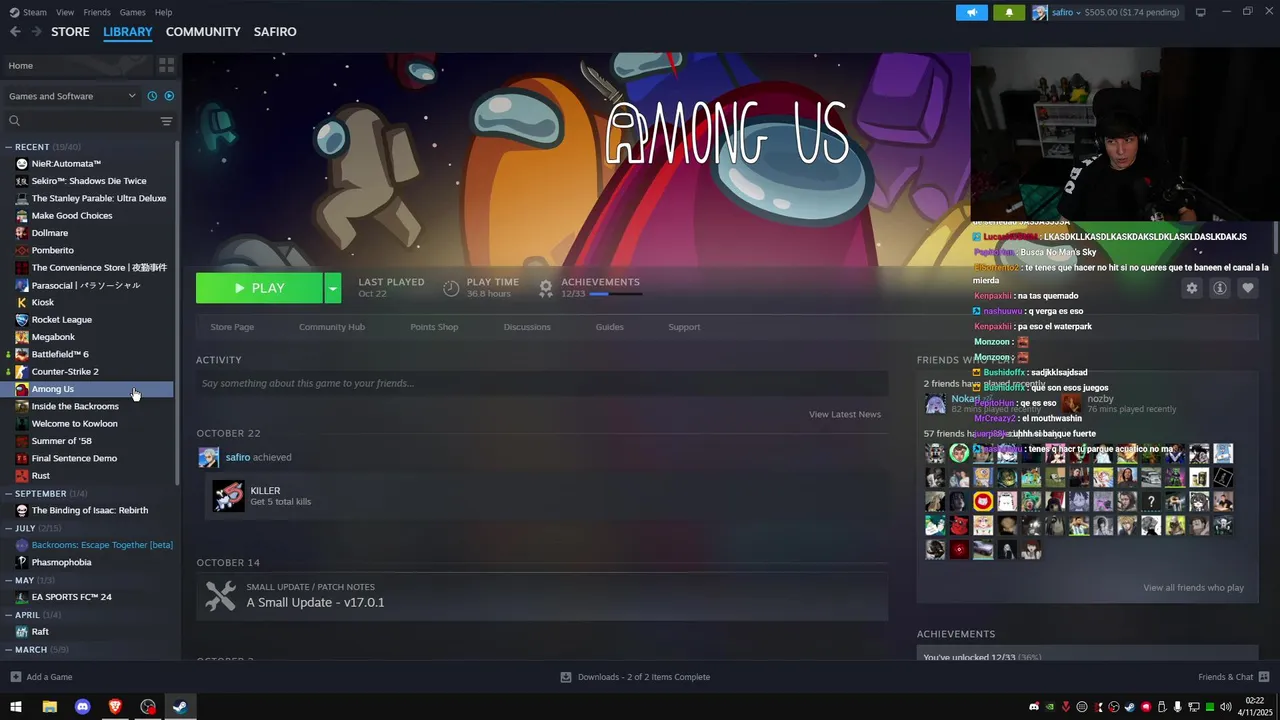Open game settings gear icon
This screenshot has height=720, width=1280.
click(x=1191, y=288)
